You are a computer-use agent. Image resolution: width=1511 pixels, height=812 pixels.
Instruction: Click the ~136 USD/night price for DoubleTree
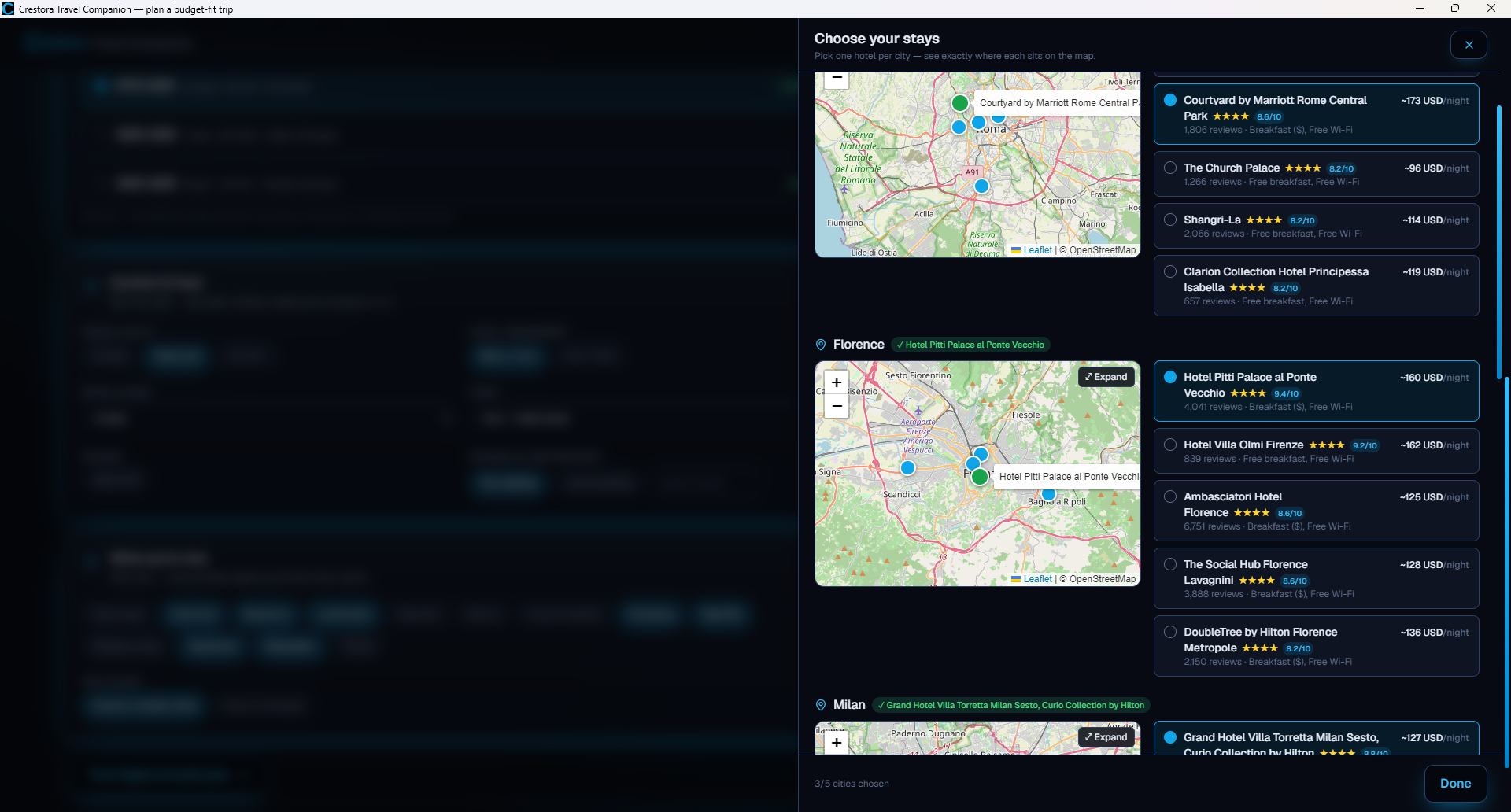click(1434, 633)
